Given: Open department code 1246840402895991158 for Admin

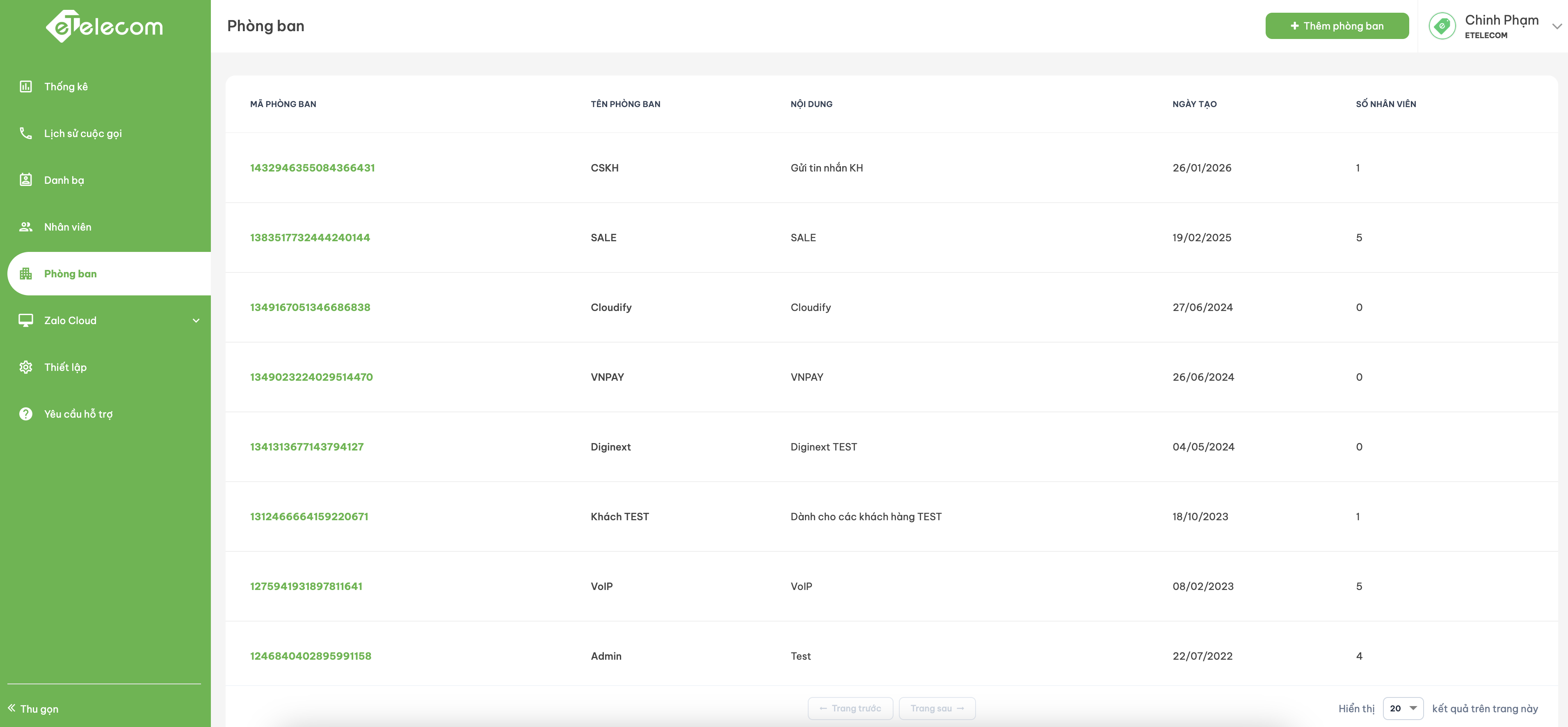Looking at the screenshot, I should (x=311, y=656).
